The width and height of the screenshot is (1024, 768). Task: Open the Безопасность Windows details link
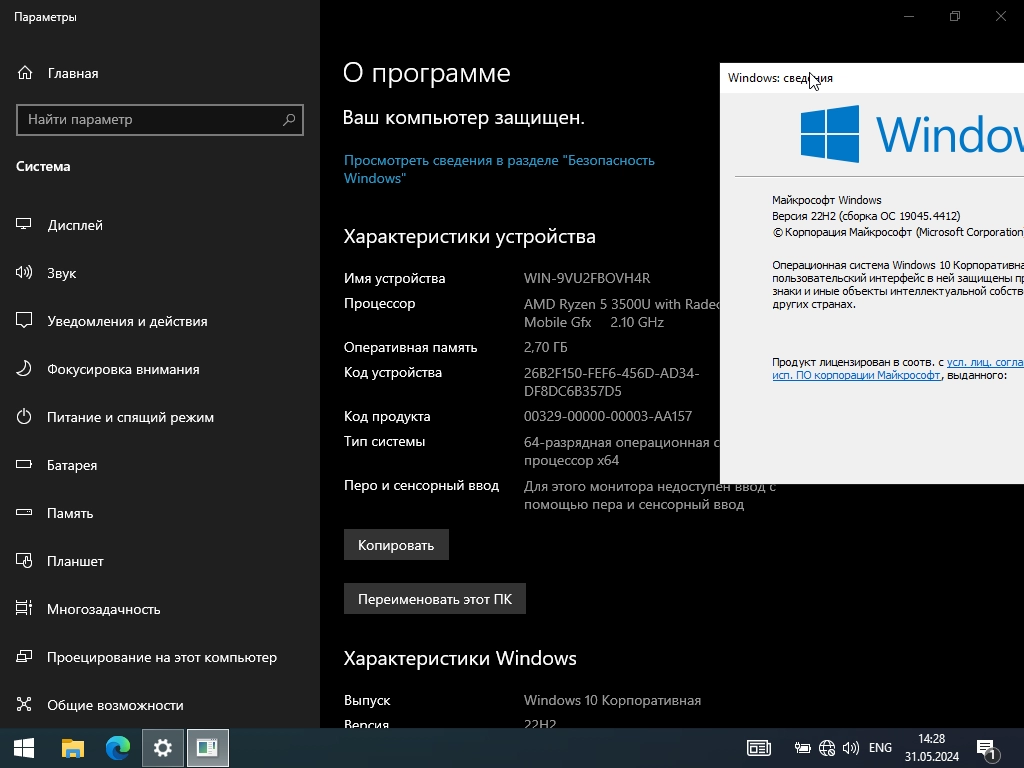pyautogui.click(x=499, y=169)
